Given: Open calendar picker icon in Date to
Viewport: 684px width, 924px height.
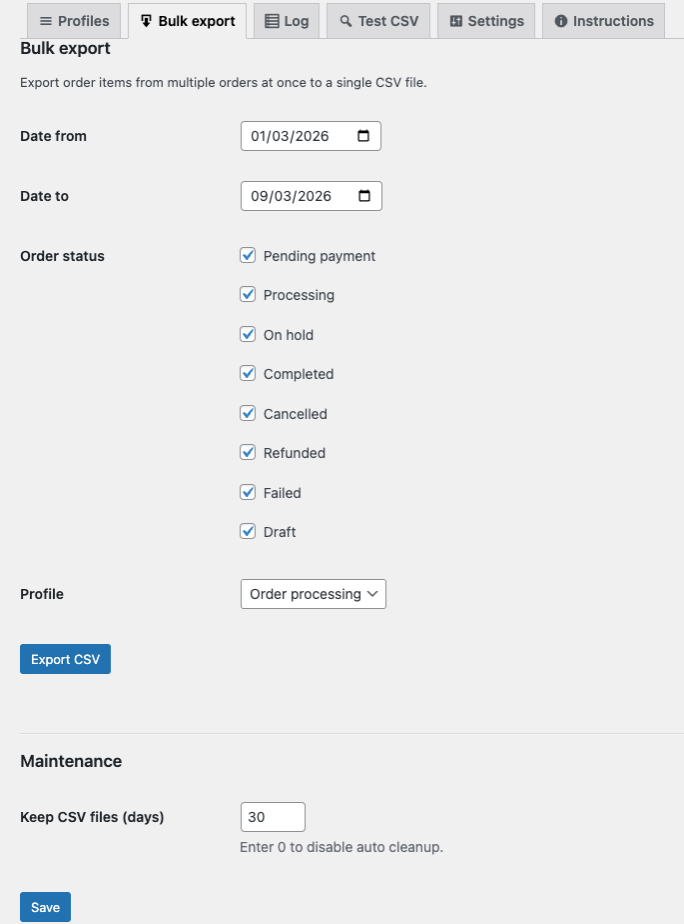Looking at the screenshot, I should pos(363,196).
